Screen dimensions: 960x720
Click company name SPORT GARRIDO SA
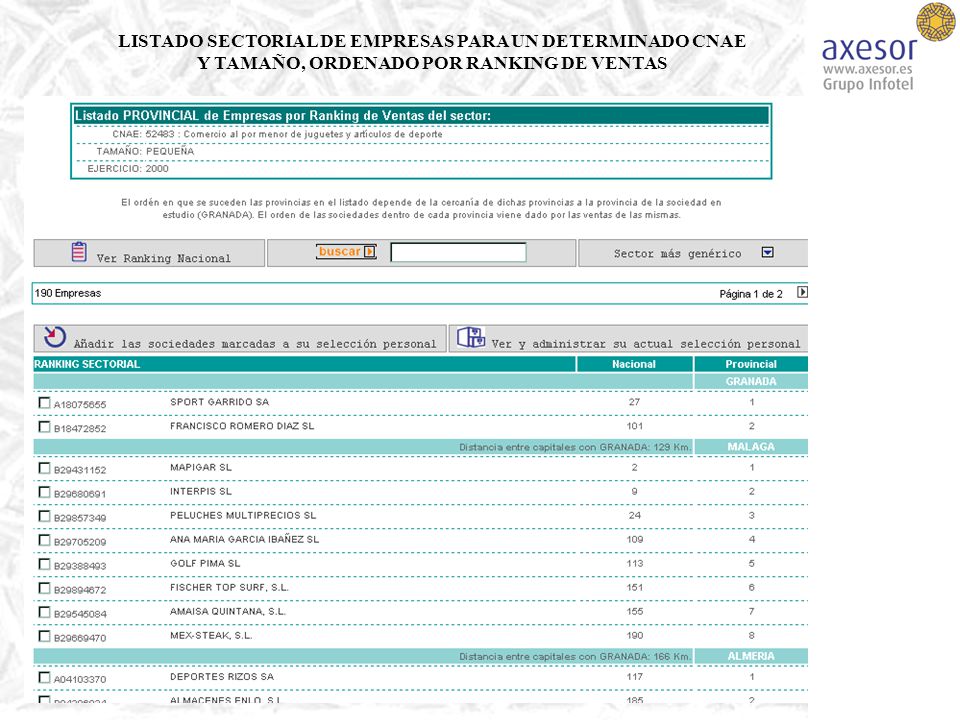pyautogui.click(x=219, y=402)
